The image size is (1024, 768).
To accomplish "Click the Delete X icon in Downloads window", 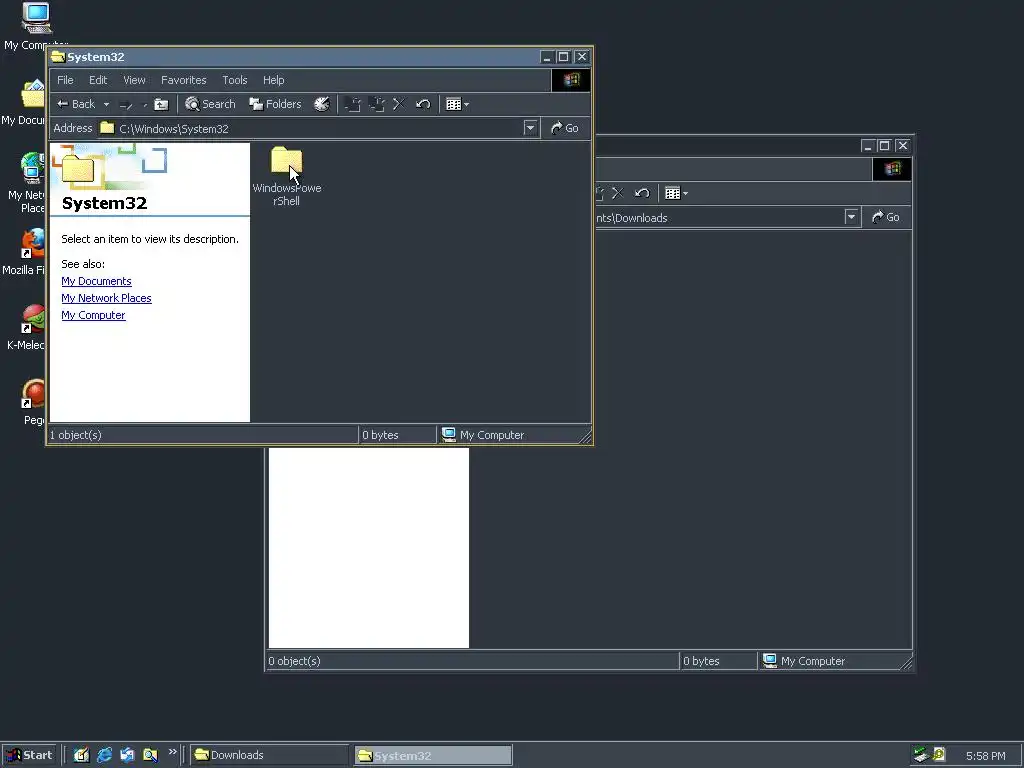I will (x=618, y=193).
